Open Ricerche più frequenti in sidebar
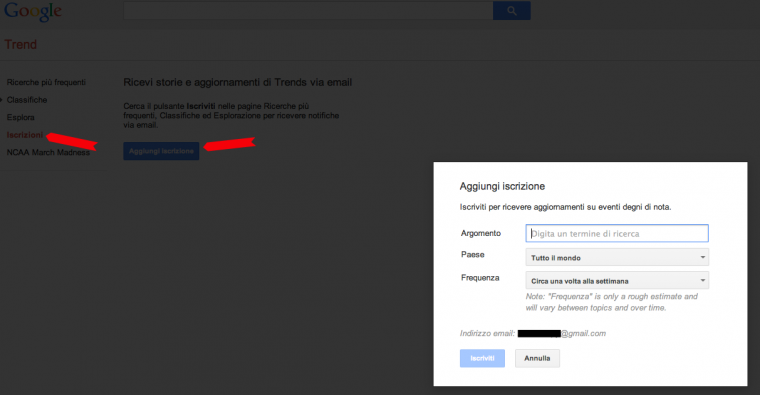The image size is (760, 395). pyautogui.click(x=46, y=82)
